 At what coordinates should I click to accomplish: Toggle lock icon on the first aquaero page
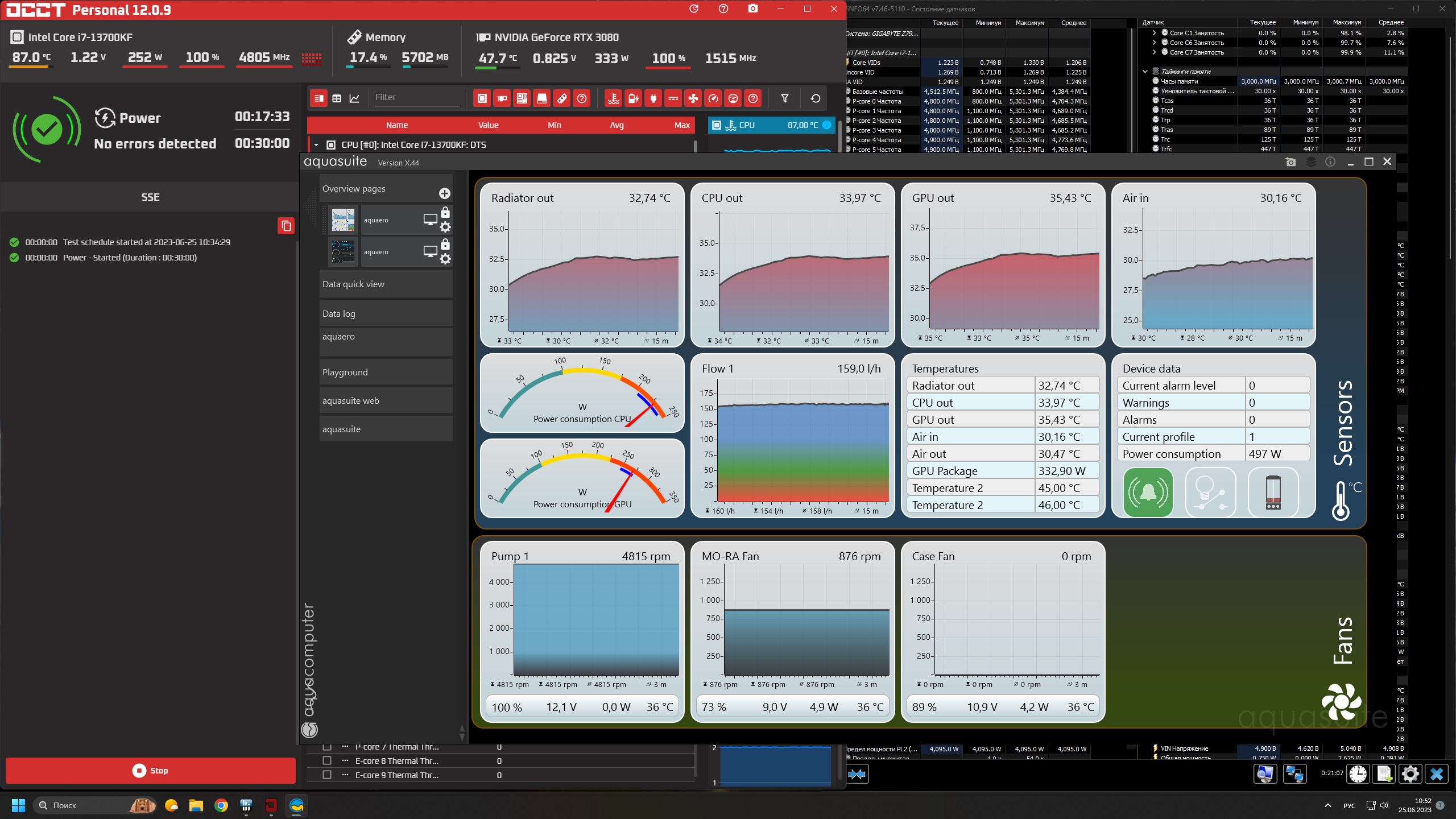click(445, 213)
